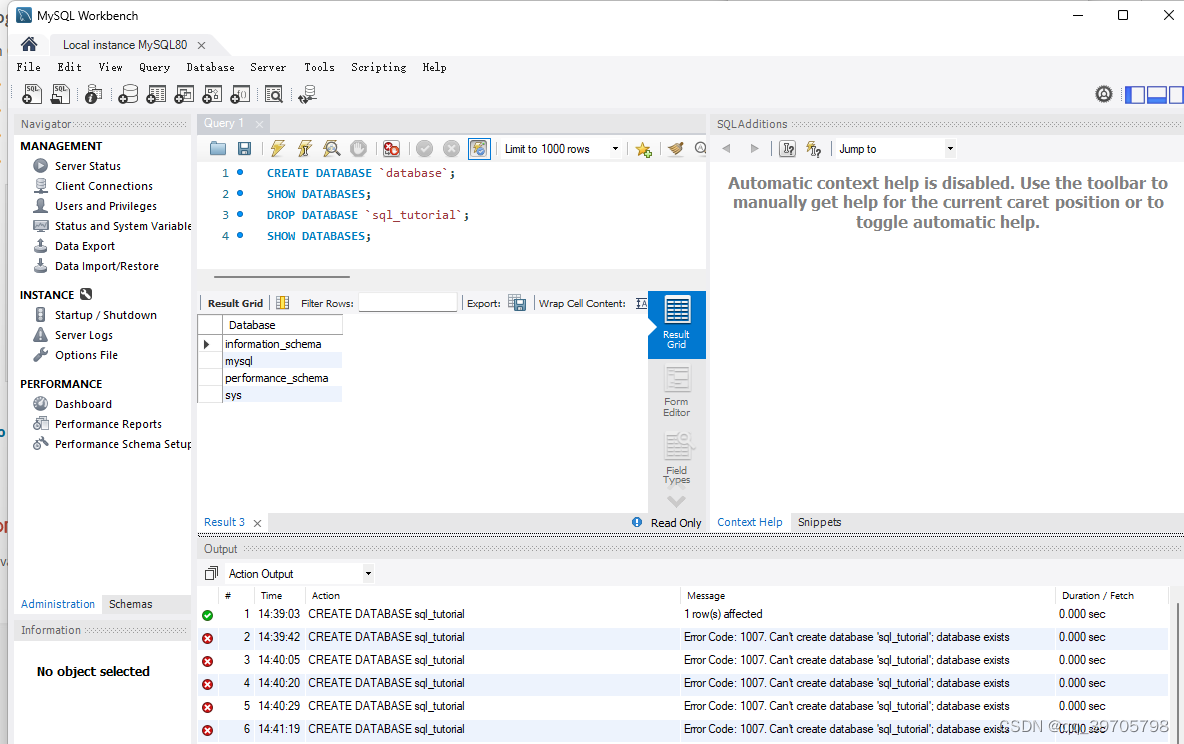Open the Scripting menu
The height and width of the screenshot is (744, 1184).
point(378,67)
